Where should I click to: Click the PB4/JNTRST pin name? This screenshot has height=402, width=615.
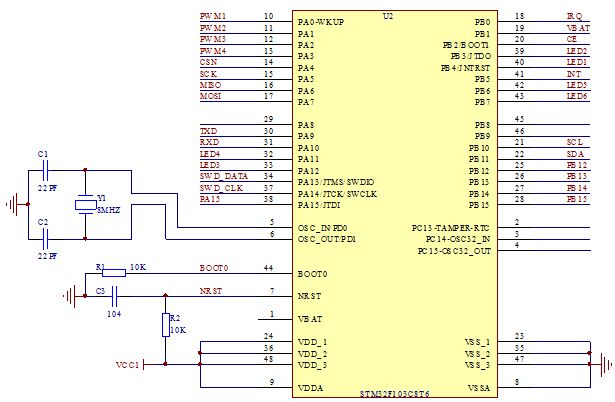466,68
